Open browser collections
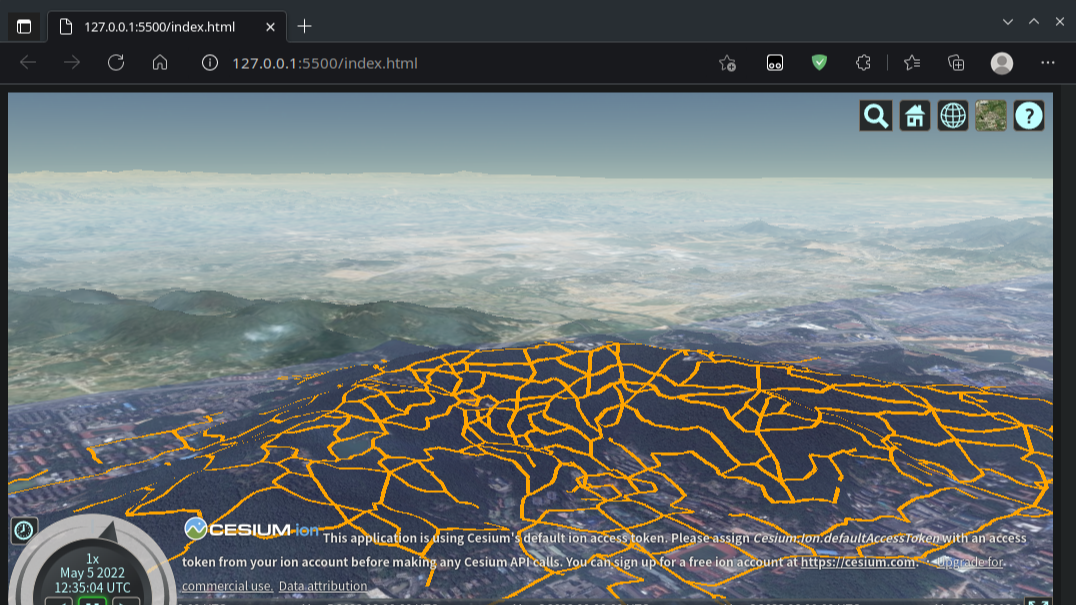 956,63
